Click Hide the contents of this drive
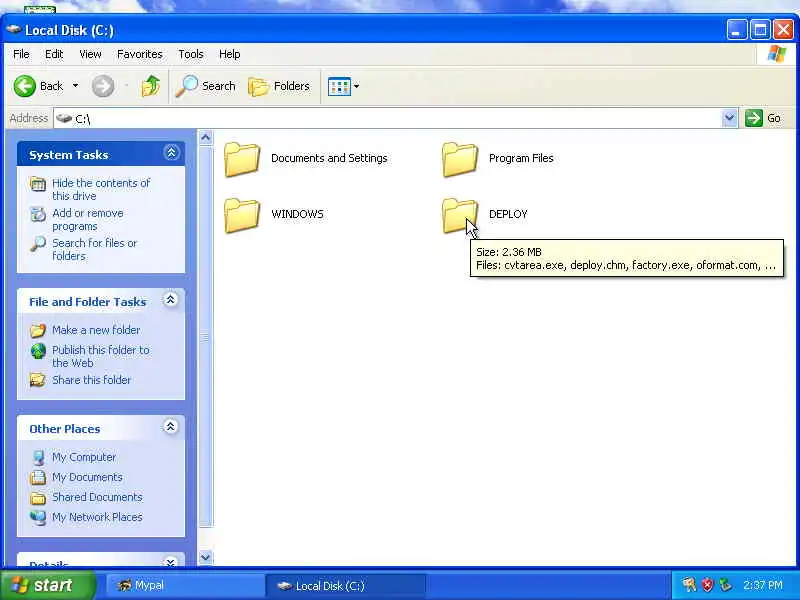800x600 pixels. (101, 189)
